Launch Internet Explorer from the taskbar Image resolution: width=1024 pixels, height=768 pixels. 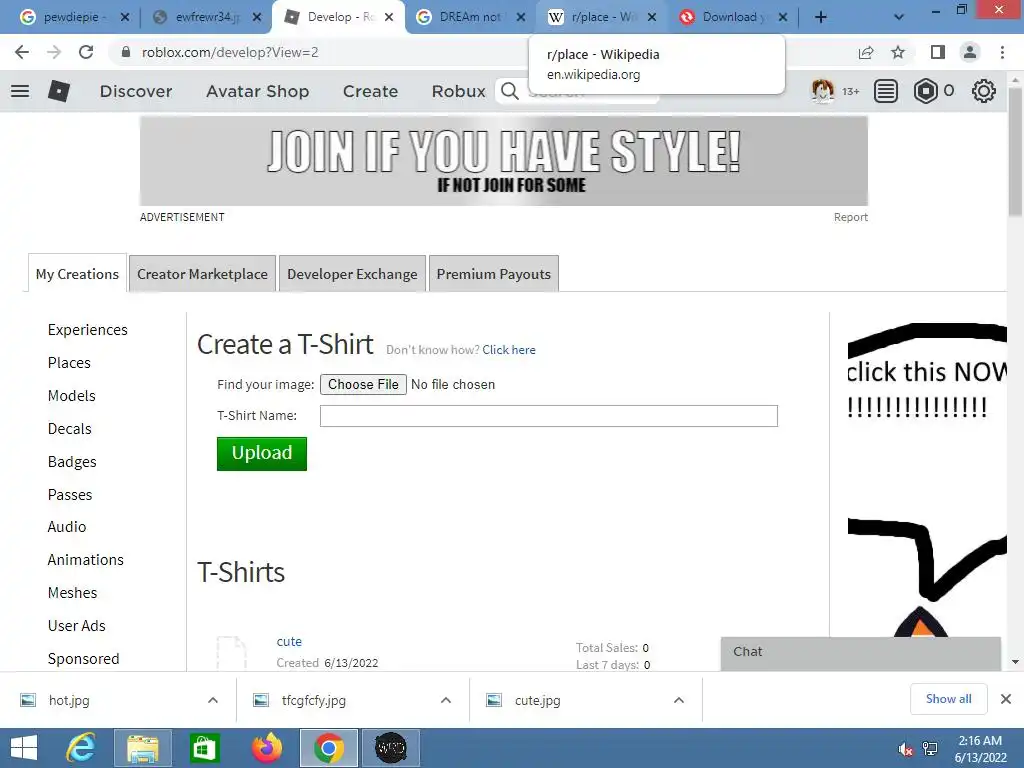81,748
